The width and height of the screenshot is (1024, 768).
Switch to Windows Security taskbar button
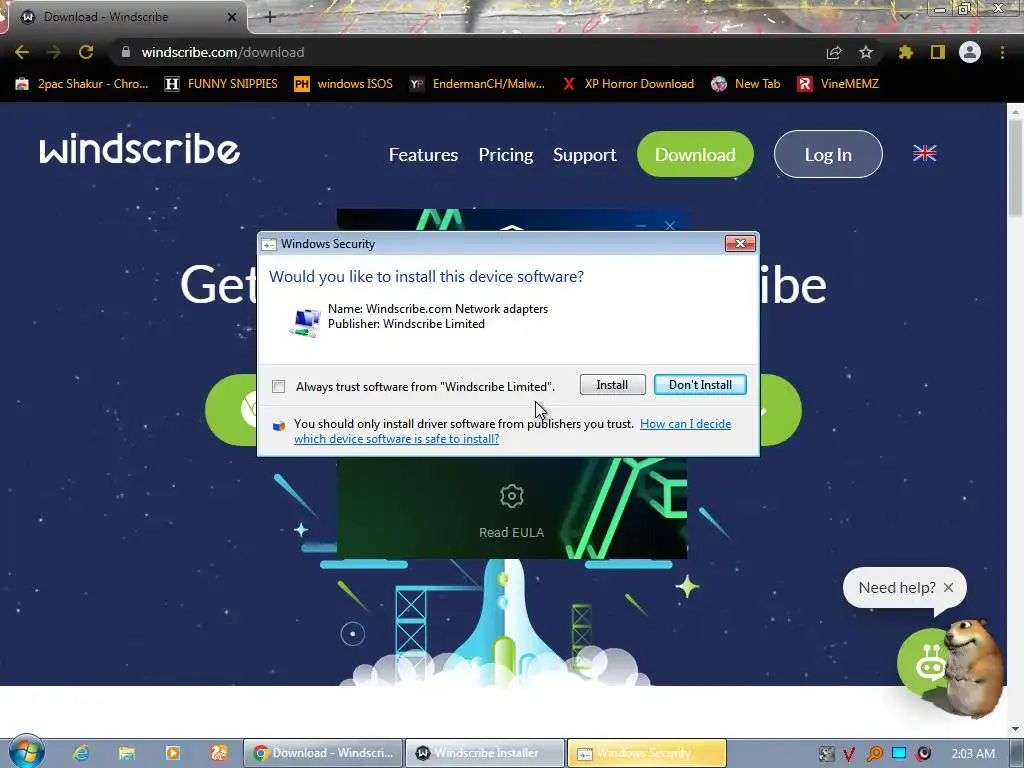pos(647,753)
